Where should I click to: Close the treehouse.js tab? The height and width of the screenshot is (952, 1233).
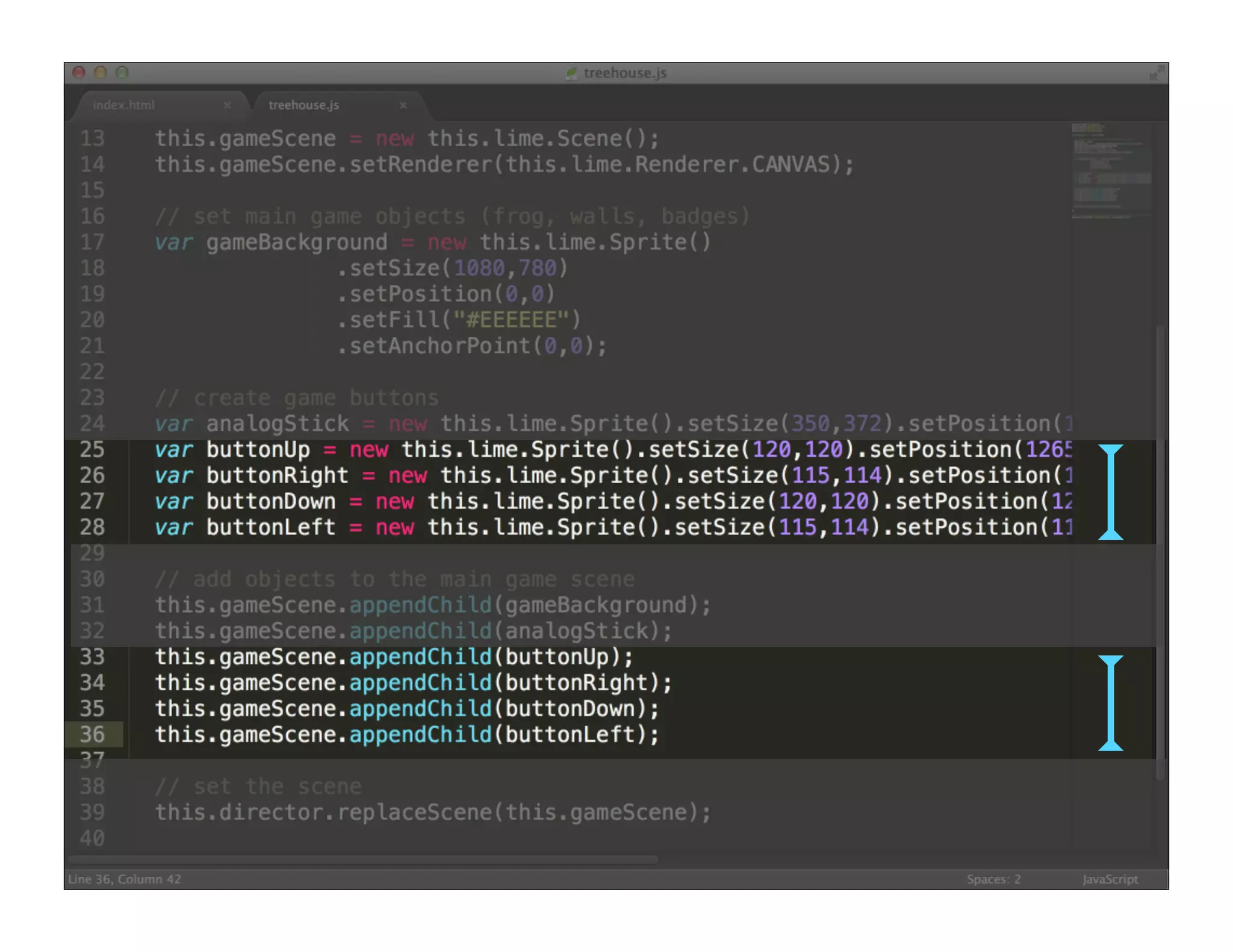tap(403, 105)
